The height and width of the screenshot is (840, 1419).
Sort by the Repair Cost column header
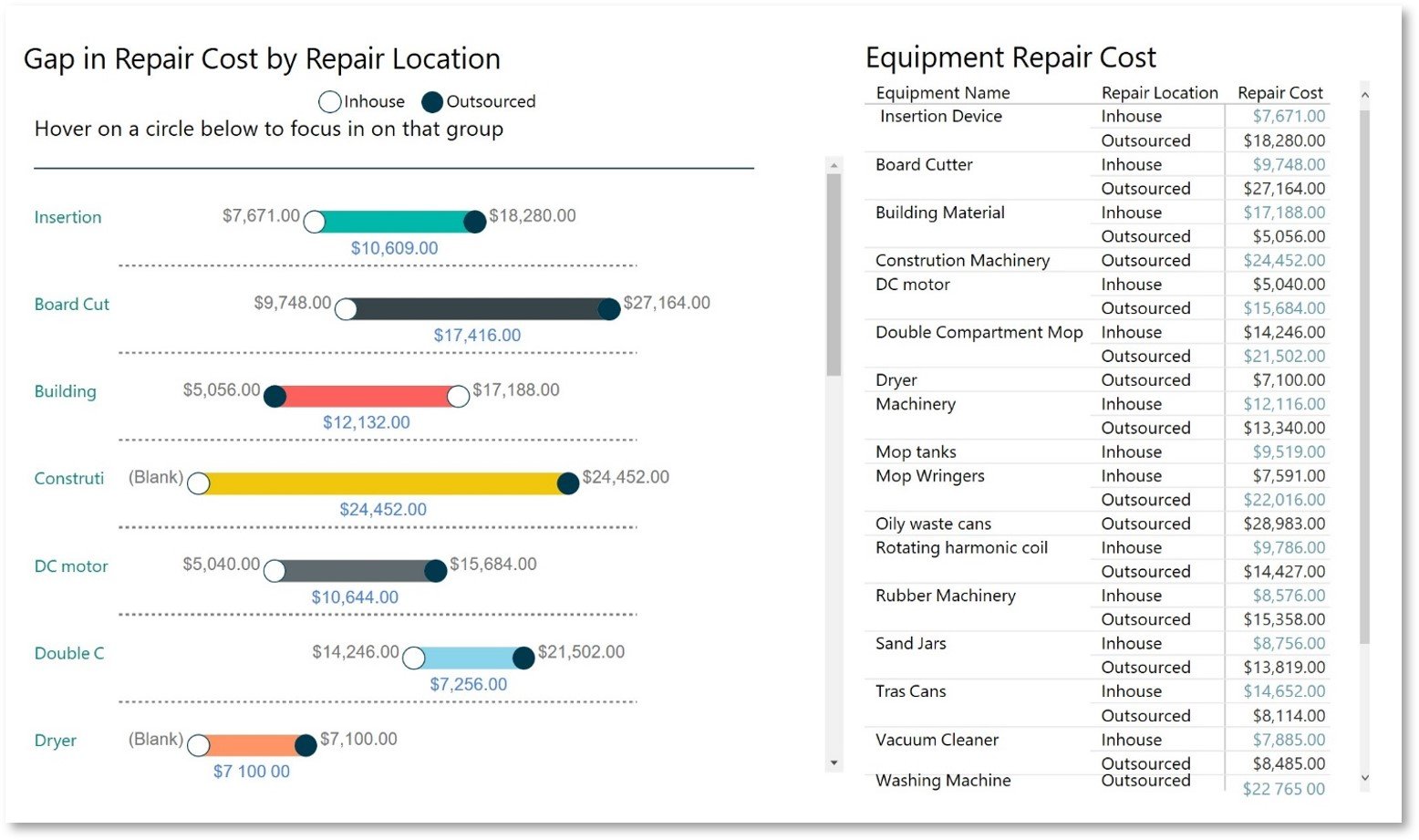coord(1279,92)
